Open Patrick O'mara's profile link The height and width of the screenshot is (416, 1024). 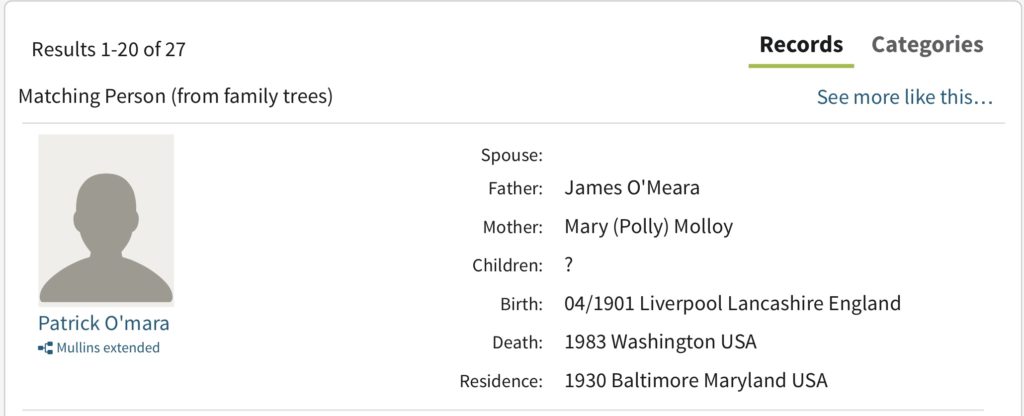tap(104, 323)
